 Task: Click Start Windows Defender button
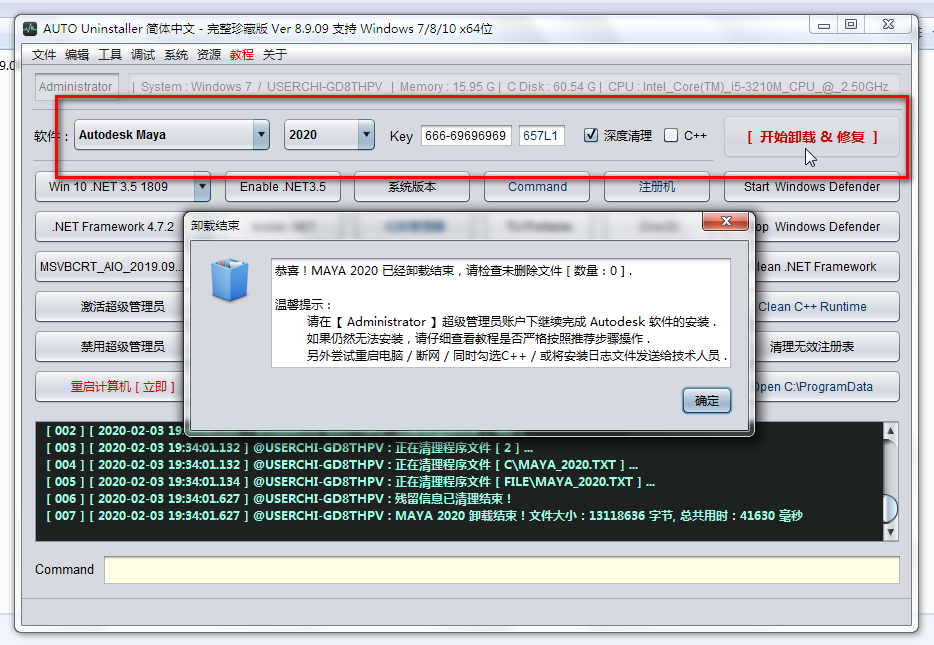812,186
